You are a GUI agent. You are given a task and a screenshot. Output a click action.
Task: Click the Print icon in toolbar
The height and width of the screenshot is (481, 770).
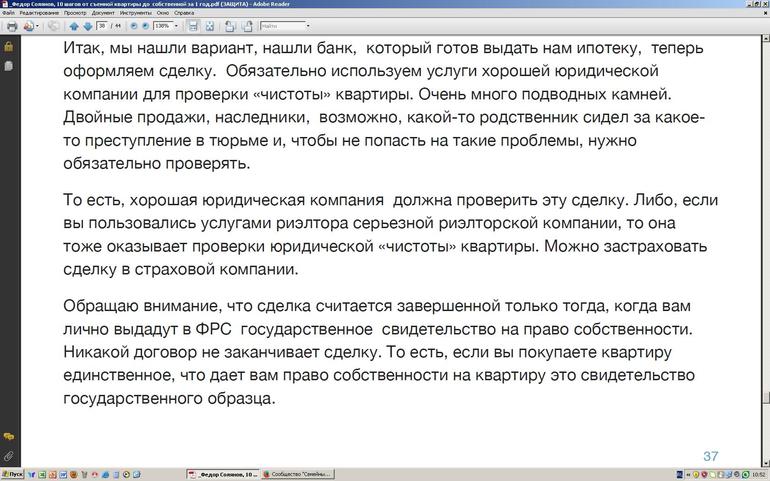pos(12,26)
